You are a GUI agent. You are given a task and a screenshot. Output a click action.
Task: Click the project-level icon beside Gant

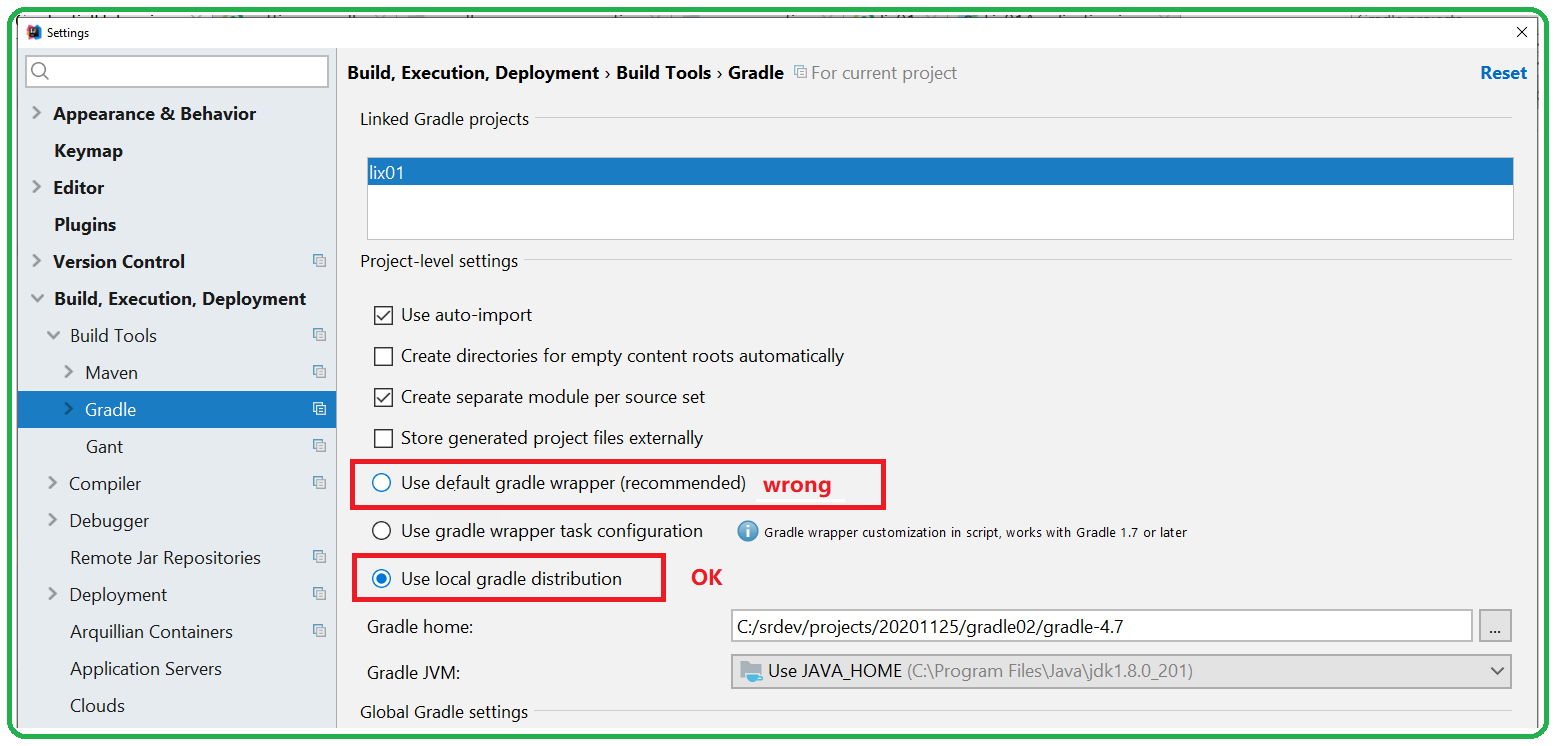click(319, 446)
